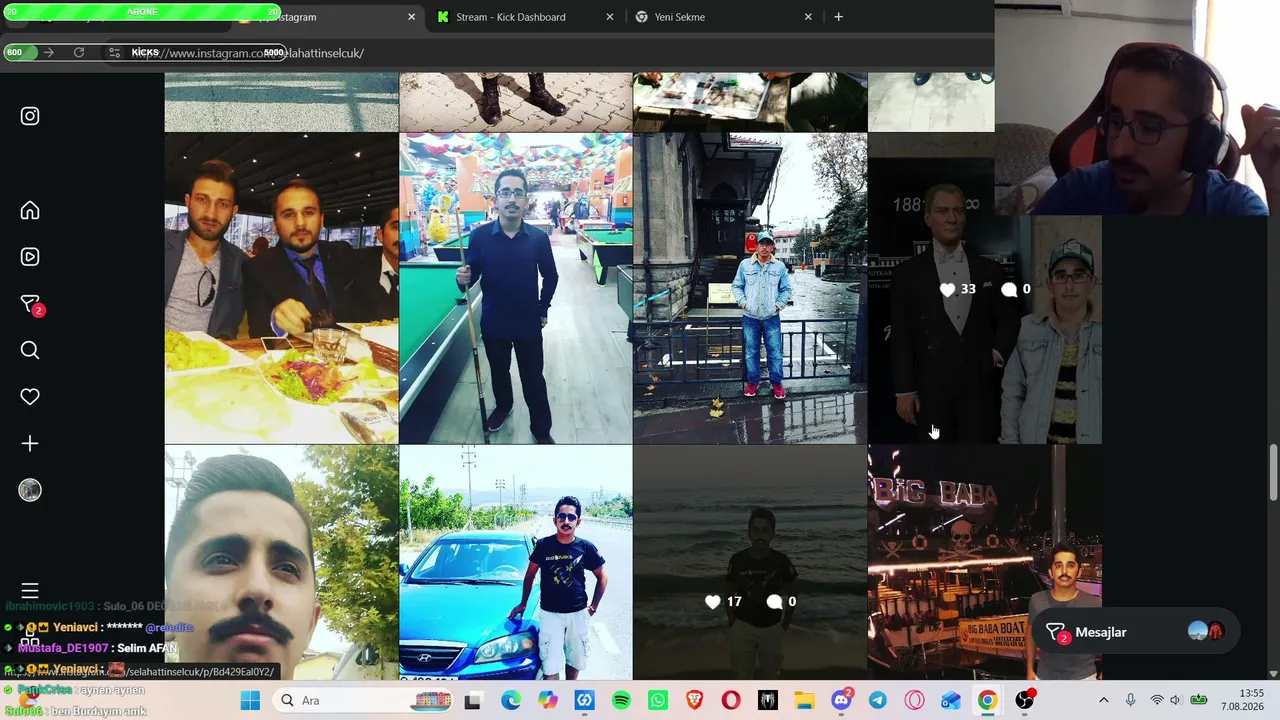Open the Windows Start menu

(x=250, y=700)
